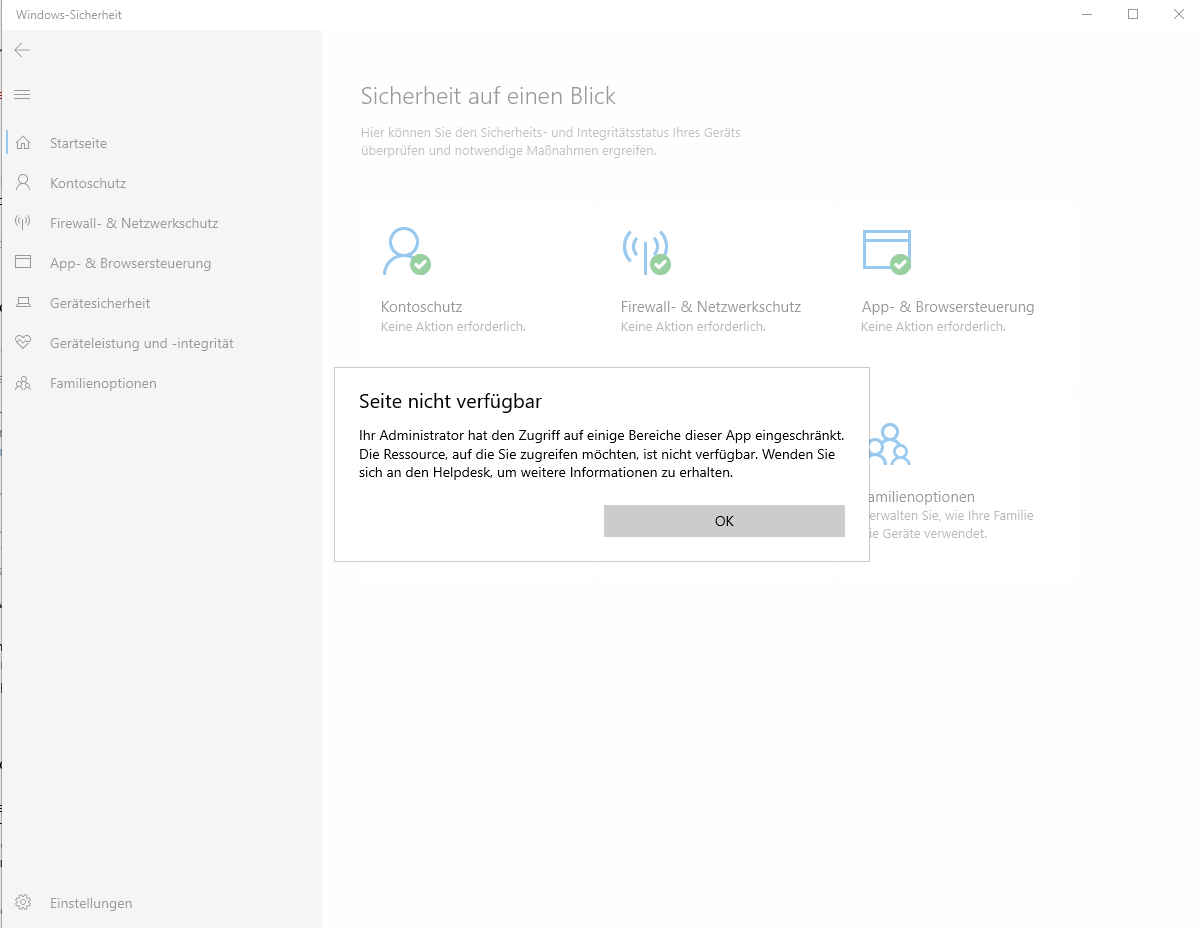Viewport: 1199px width, 928px height.
Task: Toggle the hamburger navigation menu
Action: coord(22,95)
